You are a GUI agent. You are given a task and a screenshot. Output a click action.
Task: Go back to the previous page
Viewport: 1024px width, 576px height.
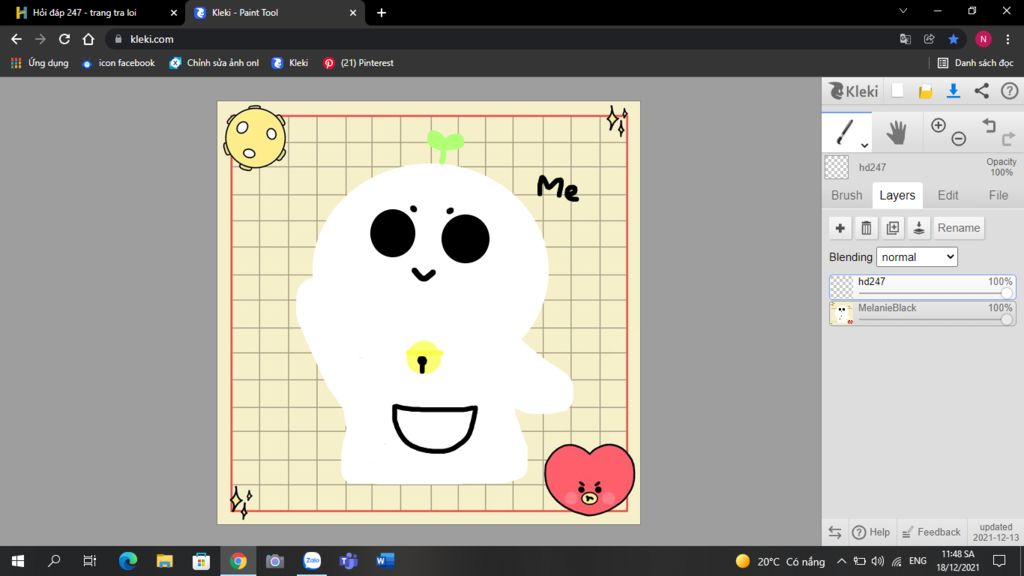pos(16,39)
